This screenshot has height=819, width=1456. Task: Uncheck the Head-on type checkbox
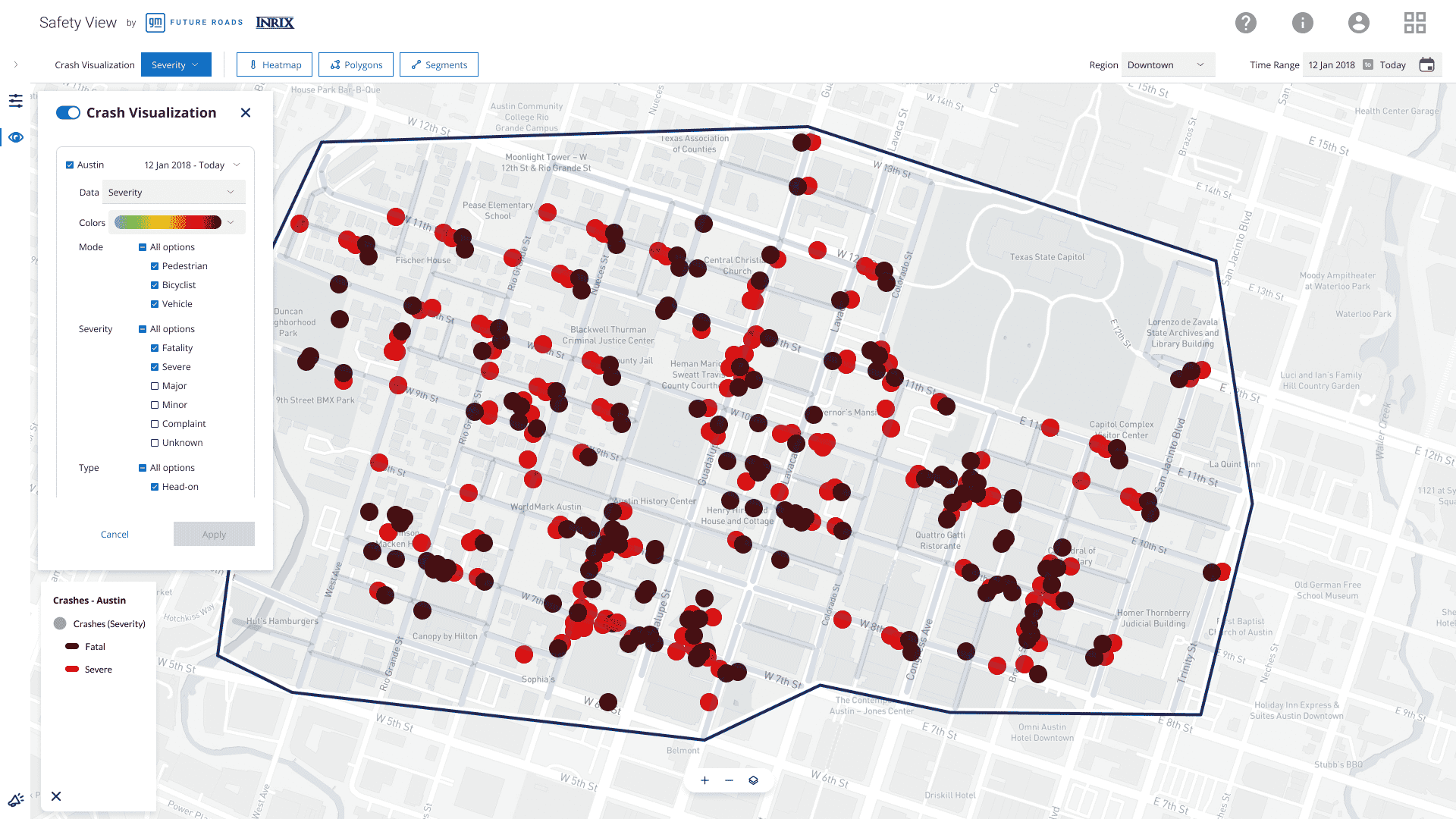tap(155, 487)
